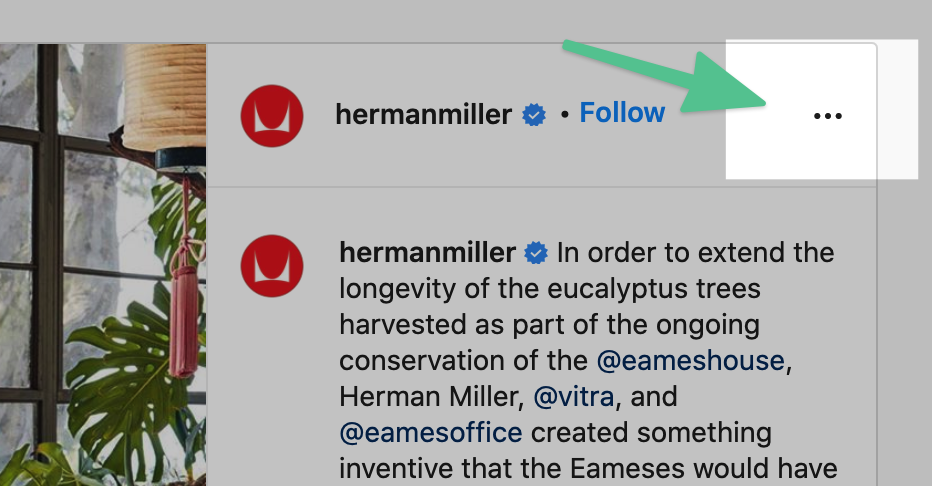Click "Herman Miller," plain text in caption

coord(432,396)
